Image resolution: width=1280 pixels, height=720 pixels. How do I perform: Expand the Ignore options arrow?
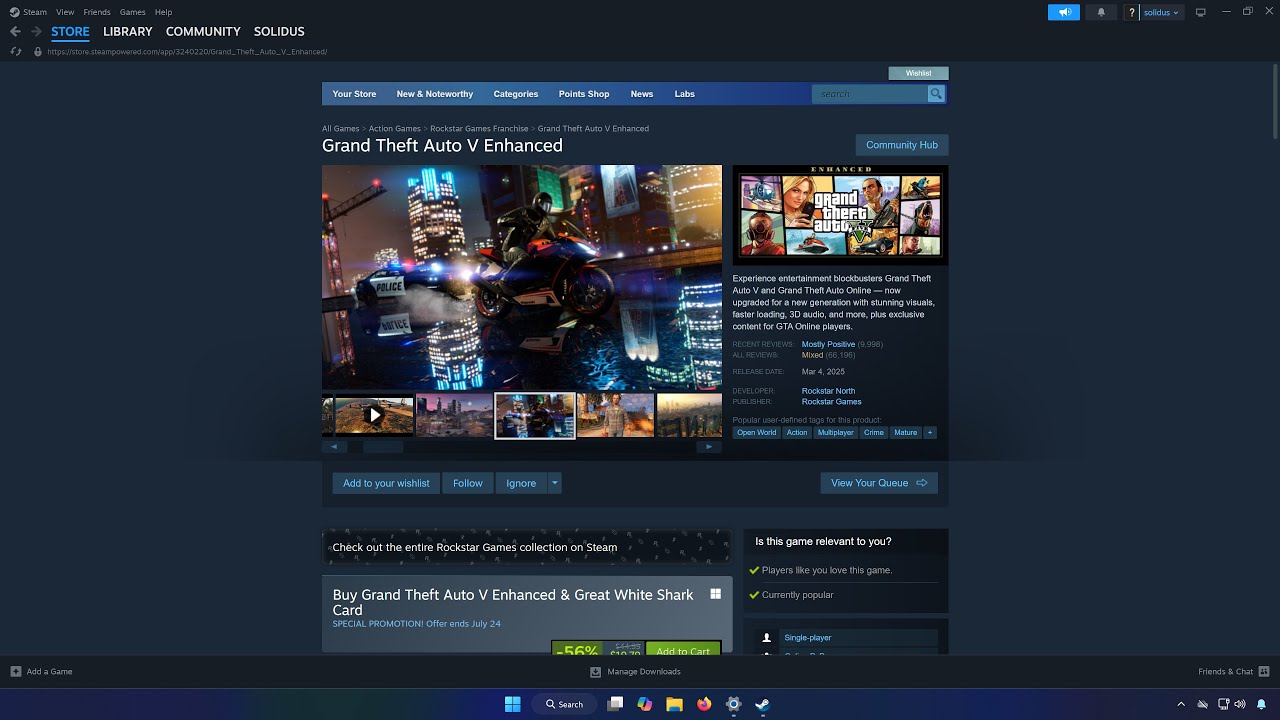pos(555,483)
